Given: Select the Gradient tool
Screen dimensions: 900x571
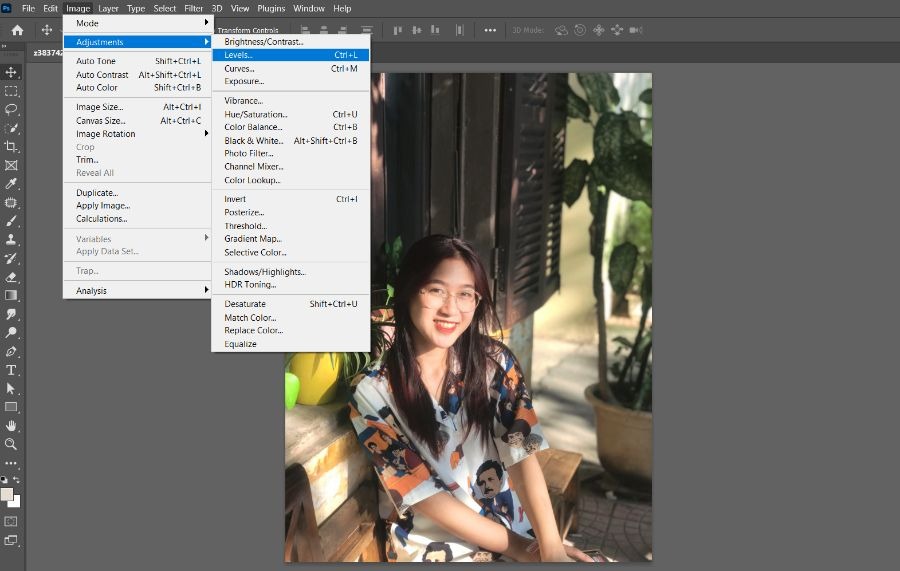Looking at the screenshot, I should (x=11, y=295).
